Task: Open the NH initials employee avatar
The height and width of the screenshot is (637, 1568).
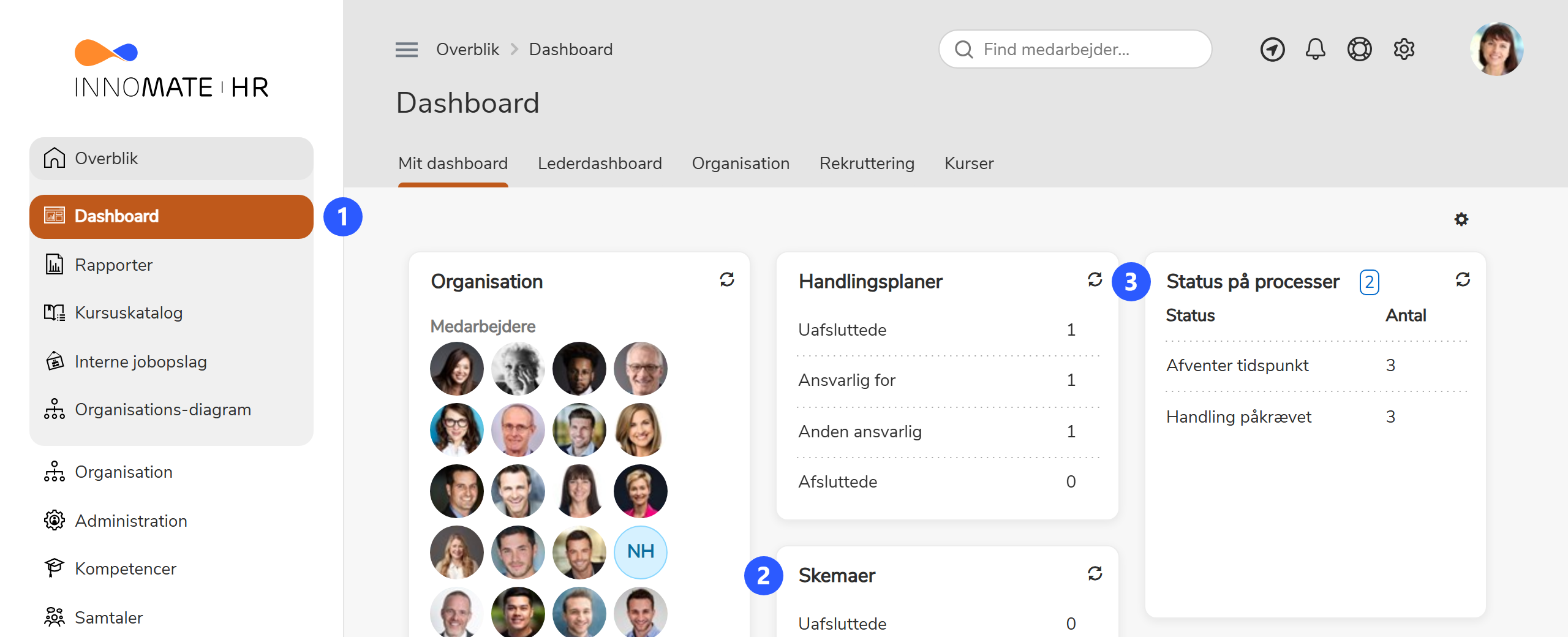Action: point(640,552)
